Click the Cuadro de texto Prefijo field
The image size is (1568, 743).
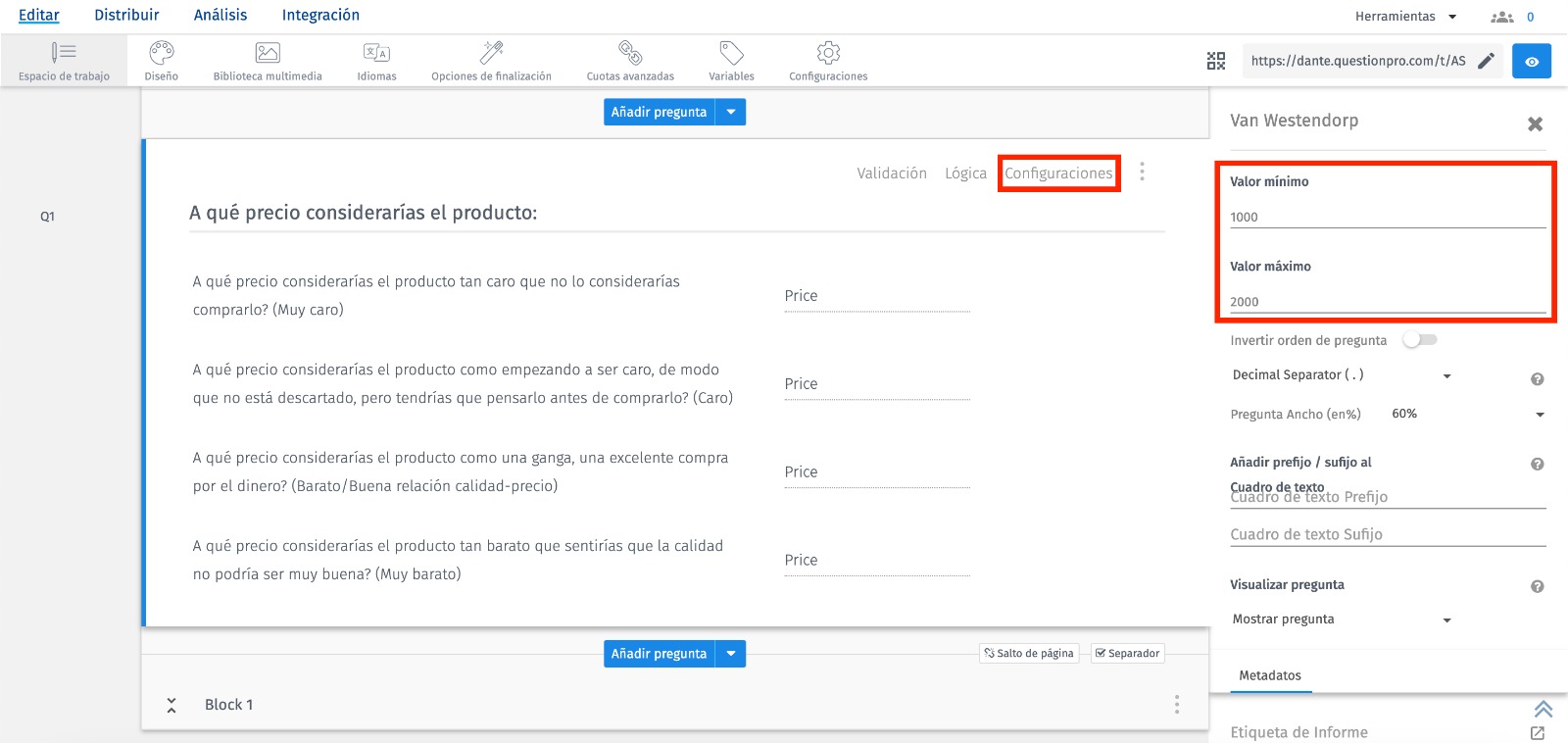point(1388,497)
